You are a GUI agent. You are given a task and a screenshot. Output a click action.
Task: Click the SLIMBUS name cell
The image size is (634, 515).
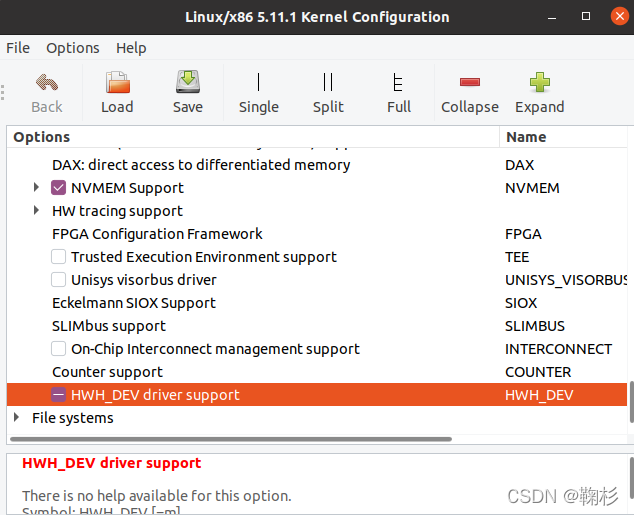click(x=535, y=326)
